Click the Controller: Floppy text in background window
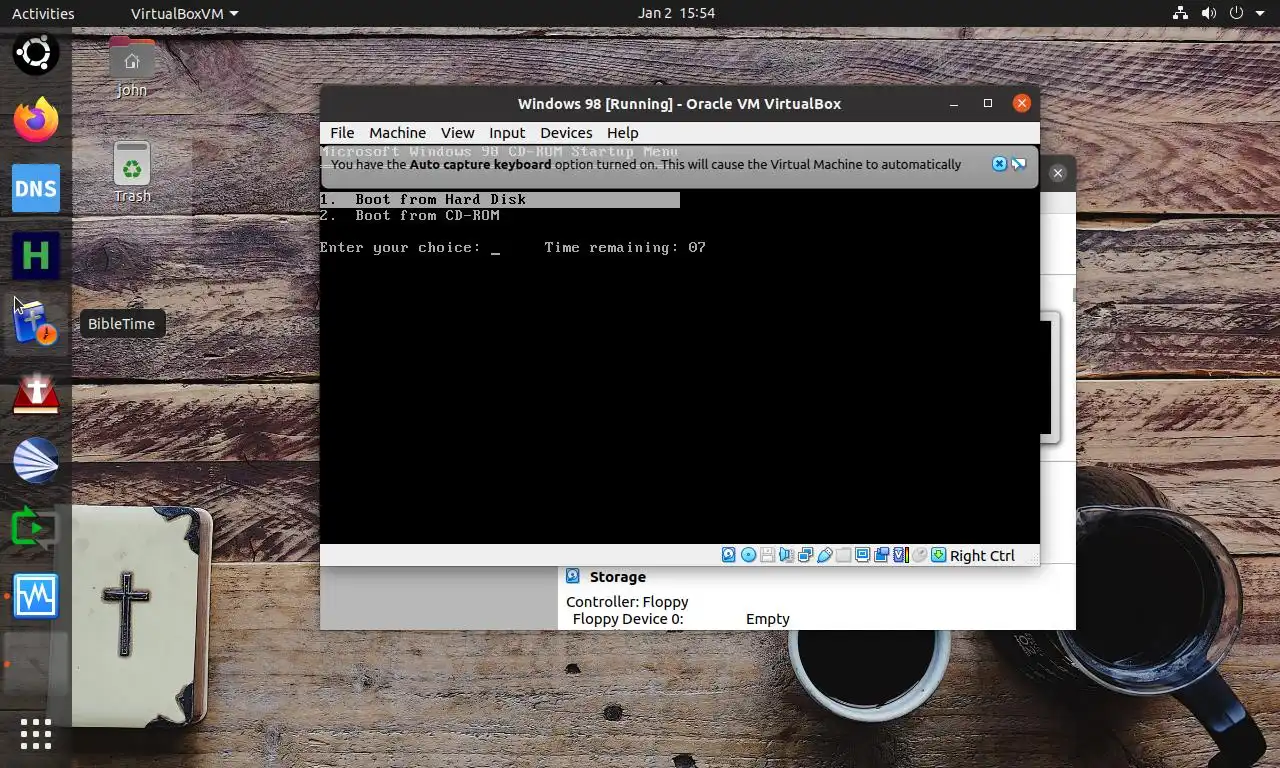Viewport: 1280px width, 768px height. pyautogui.click(x=627, y=602)
